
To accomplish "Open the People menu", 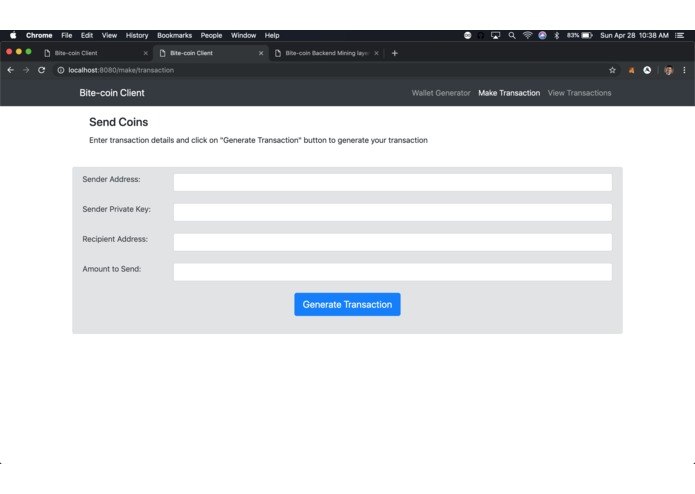I will pos(211,35).
